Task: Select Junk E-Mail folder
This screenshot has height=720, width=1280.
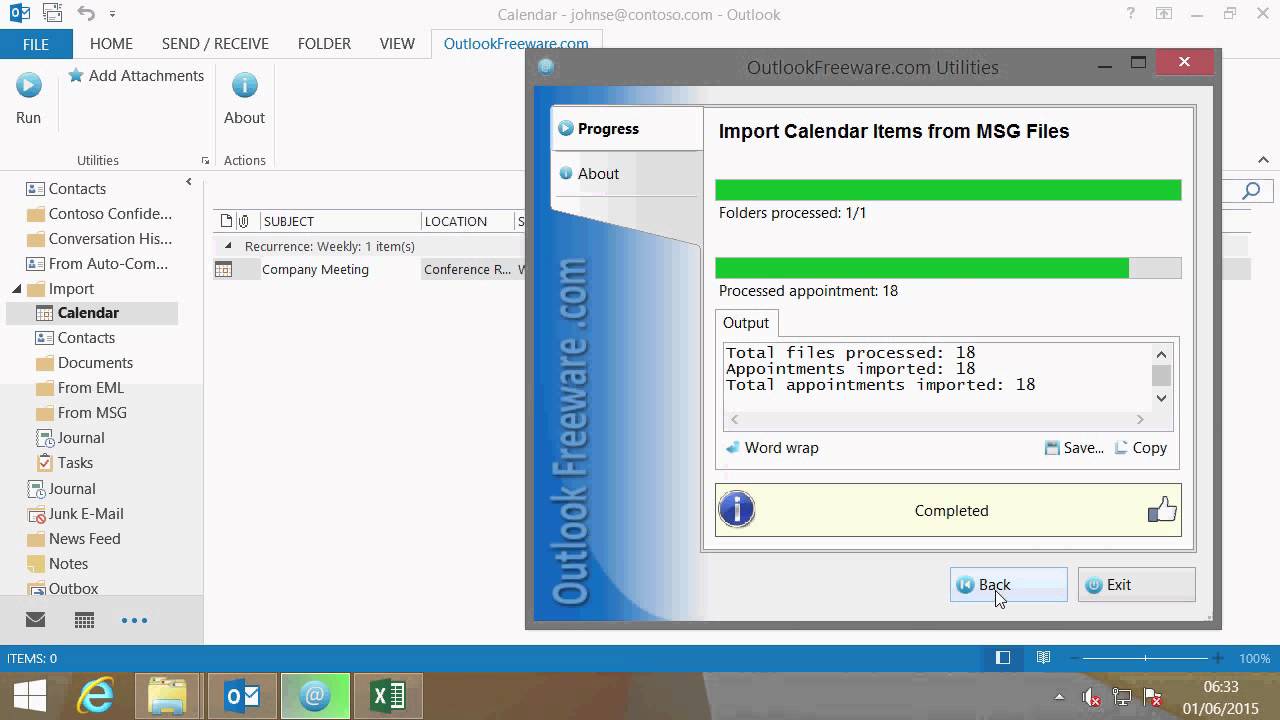Action: (86, 514)
